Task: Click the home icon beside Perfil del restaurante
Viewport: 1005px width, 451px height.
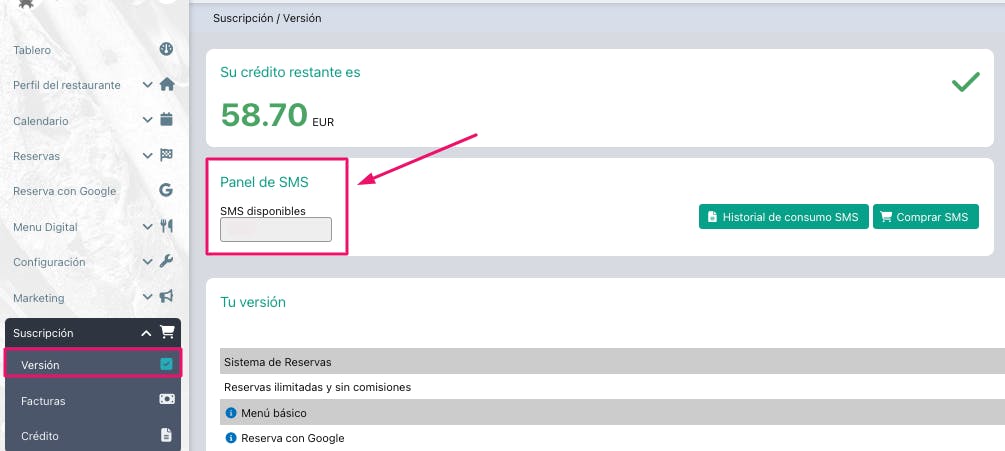Action: 167,85
